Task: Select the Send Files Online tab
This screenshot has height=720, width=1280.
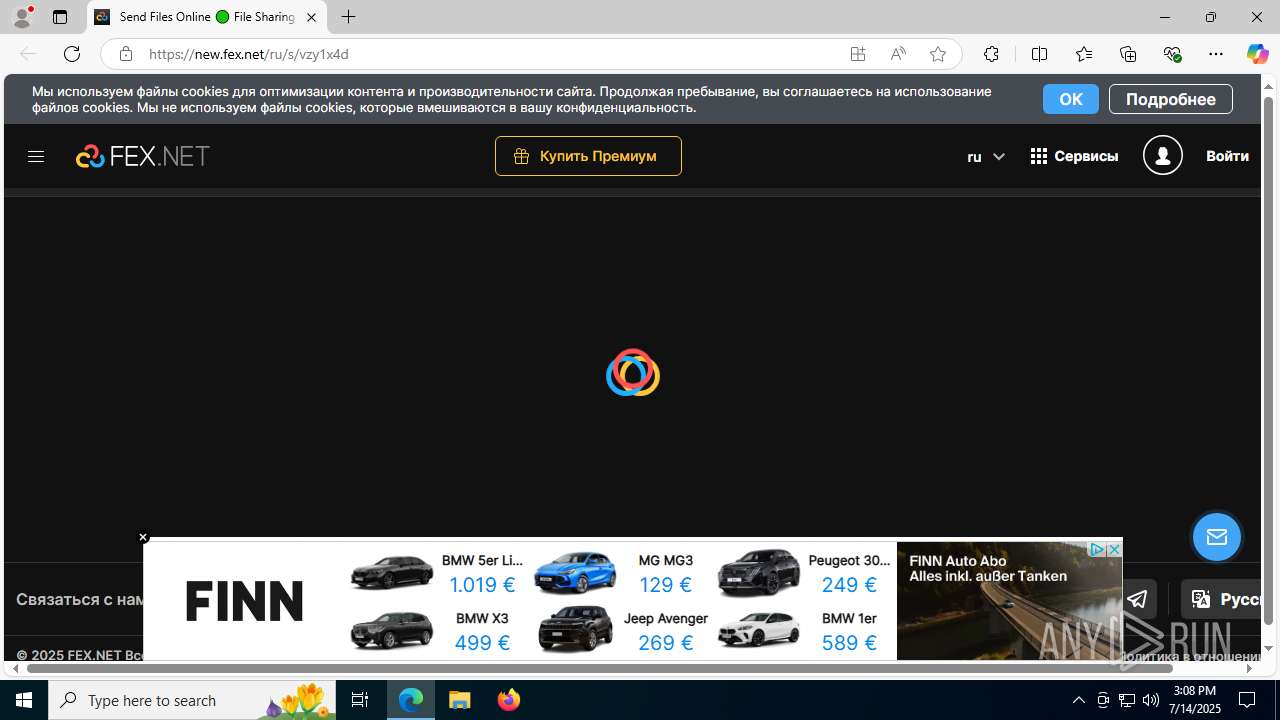Action: (x=207, y=17)
